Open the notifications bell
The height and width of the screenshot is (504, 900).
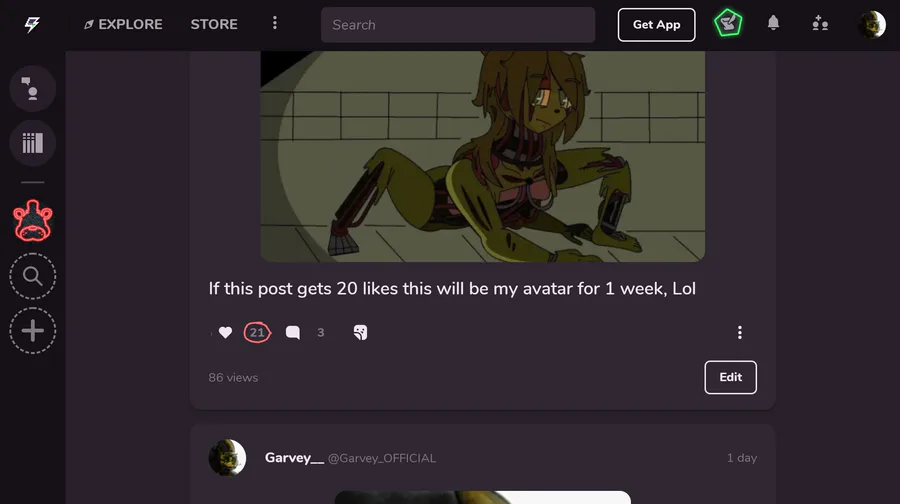(773, 23)
